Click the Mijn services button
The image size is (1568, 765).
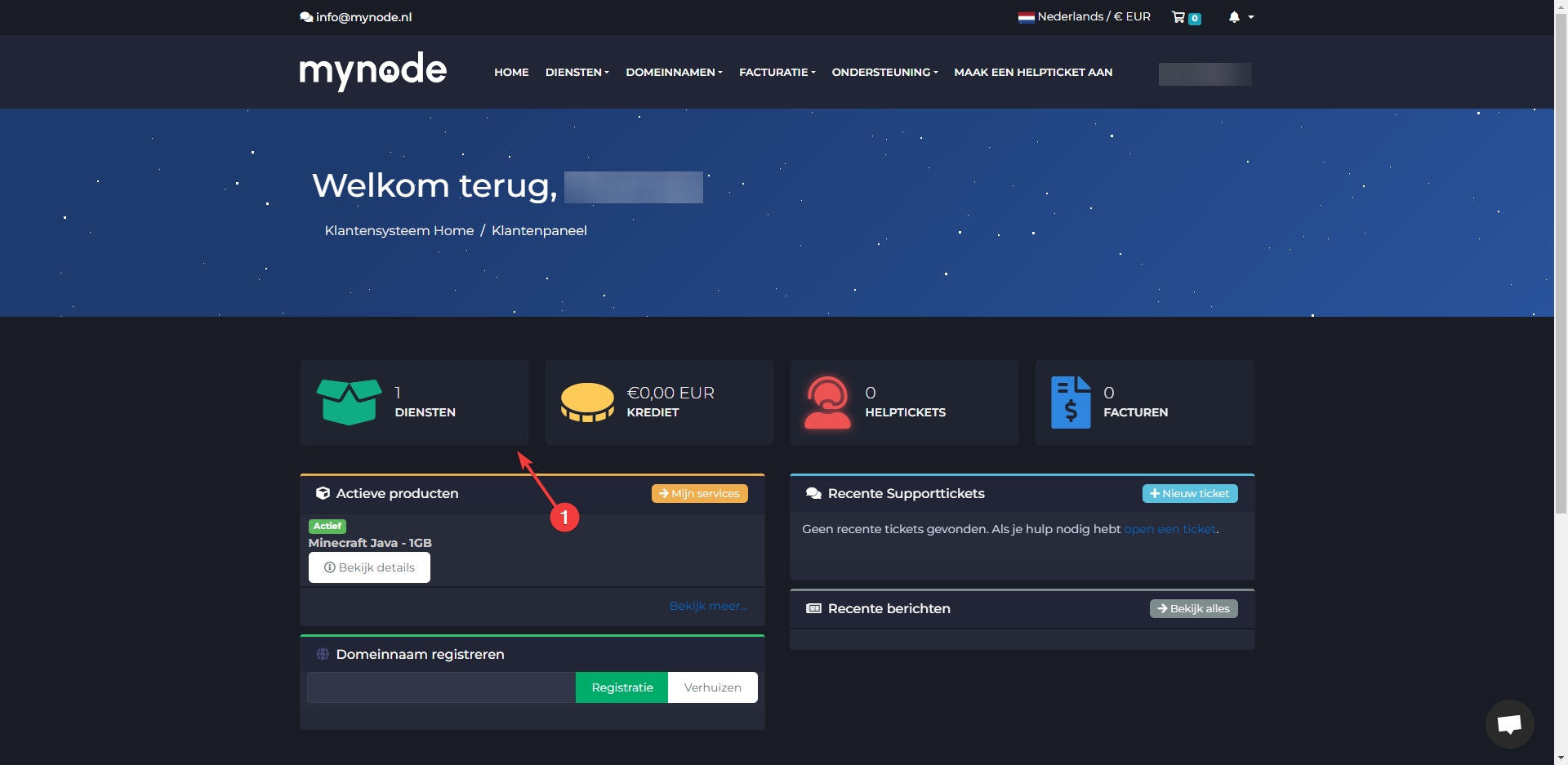pyautogui.click(x=699, y=494)
